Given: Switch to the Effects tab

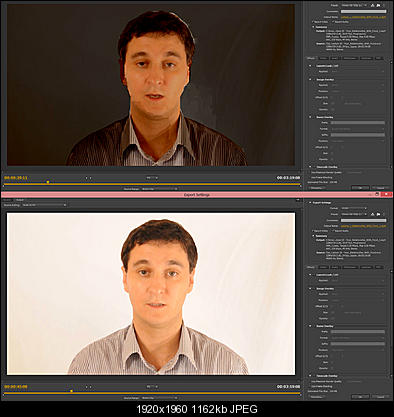Looking at the screenshot, I should click(311, 267).
